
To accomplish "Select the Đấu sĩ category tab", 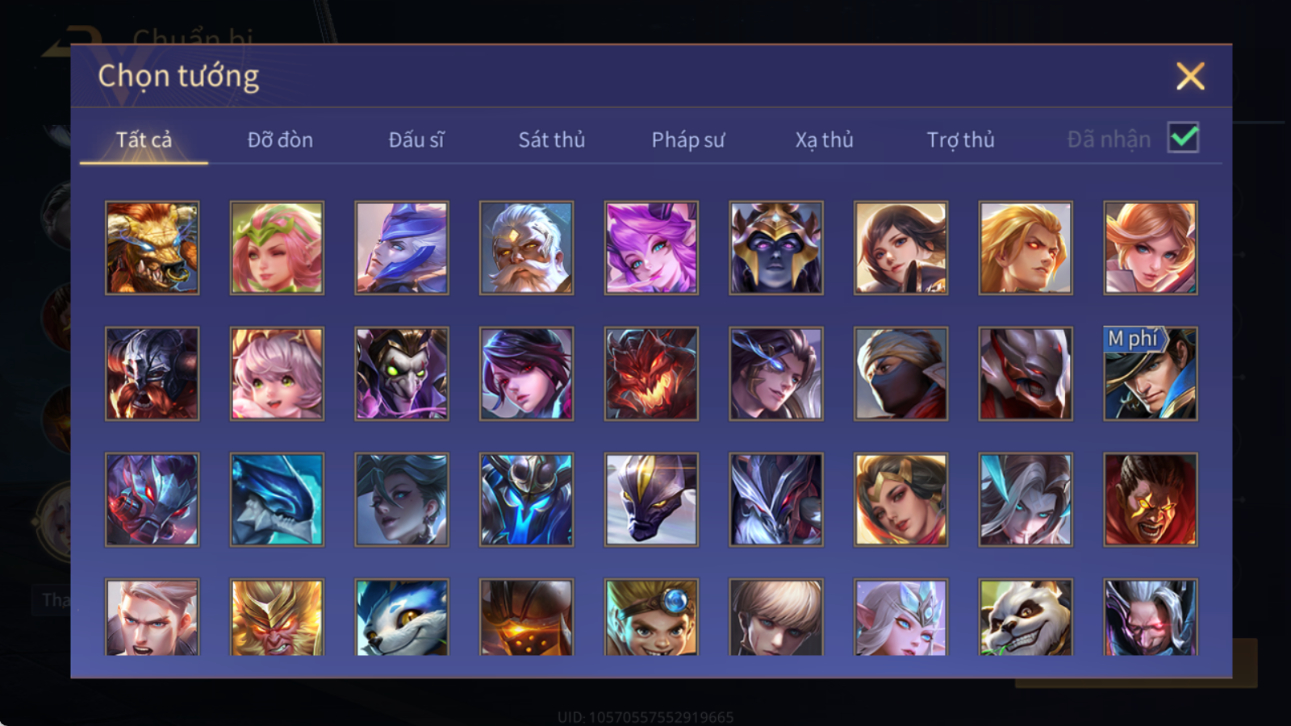I will coord(416,140).
